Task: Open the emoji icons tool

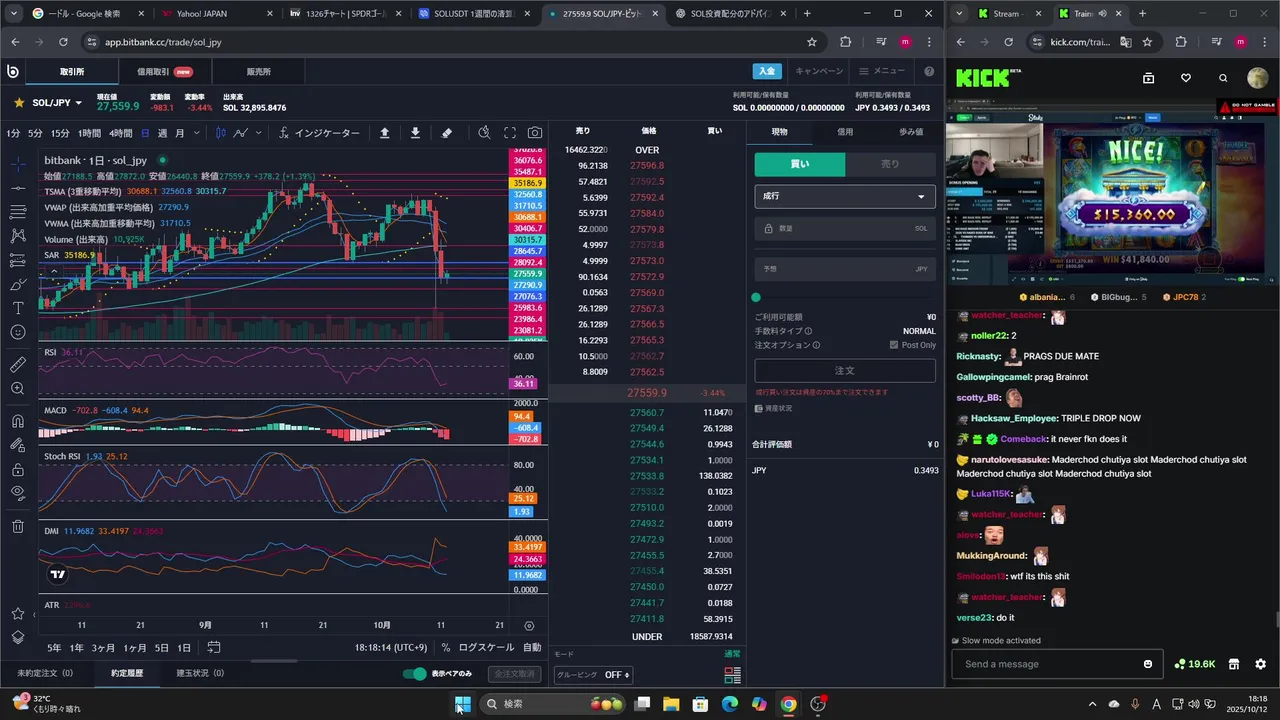Action: [x=18, y=332]
